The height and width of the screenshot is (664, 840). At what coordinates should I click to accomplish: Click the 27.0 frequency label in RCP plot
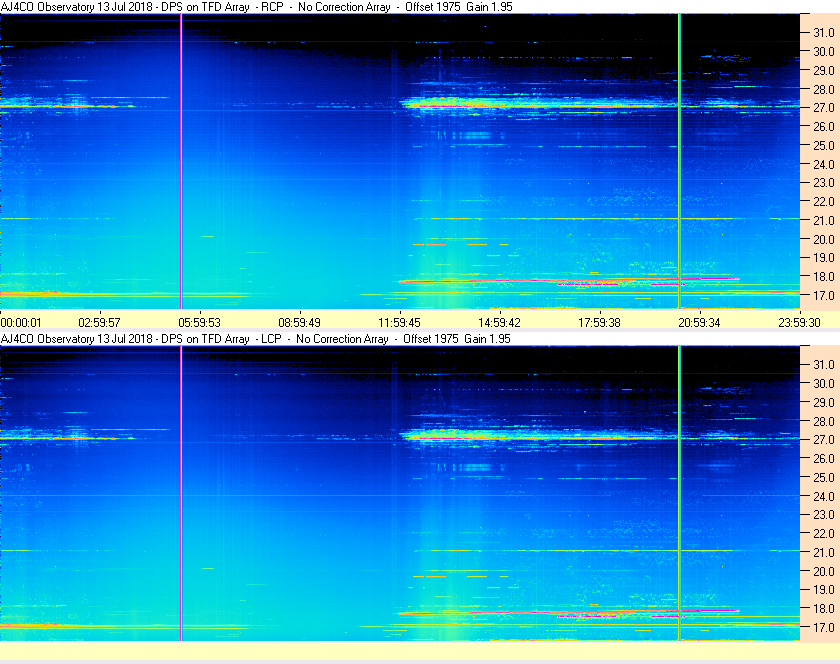pos(824,108)
